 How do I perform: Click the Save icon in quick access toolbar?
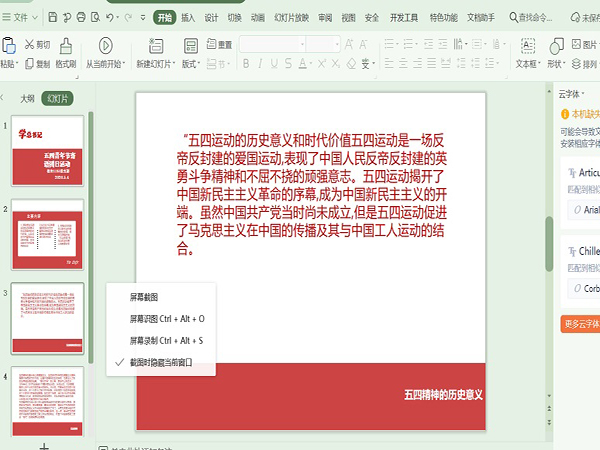[x=53, y=17]
